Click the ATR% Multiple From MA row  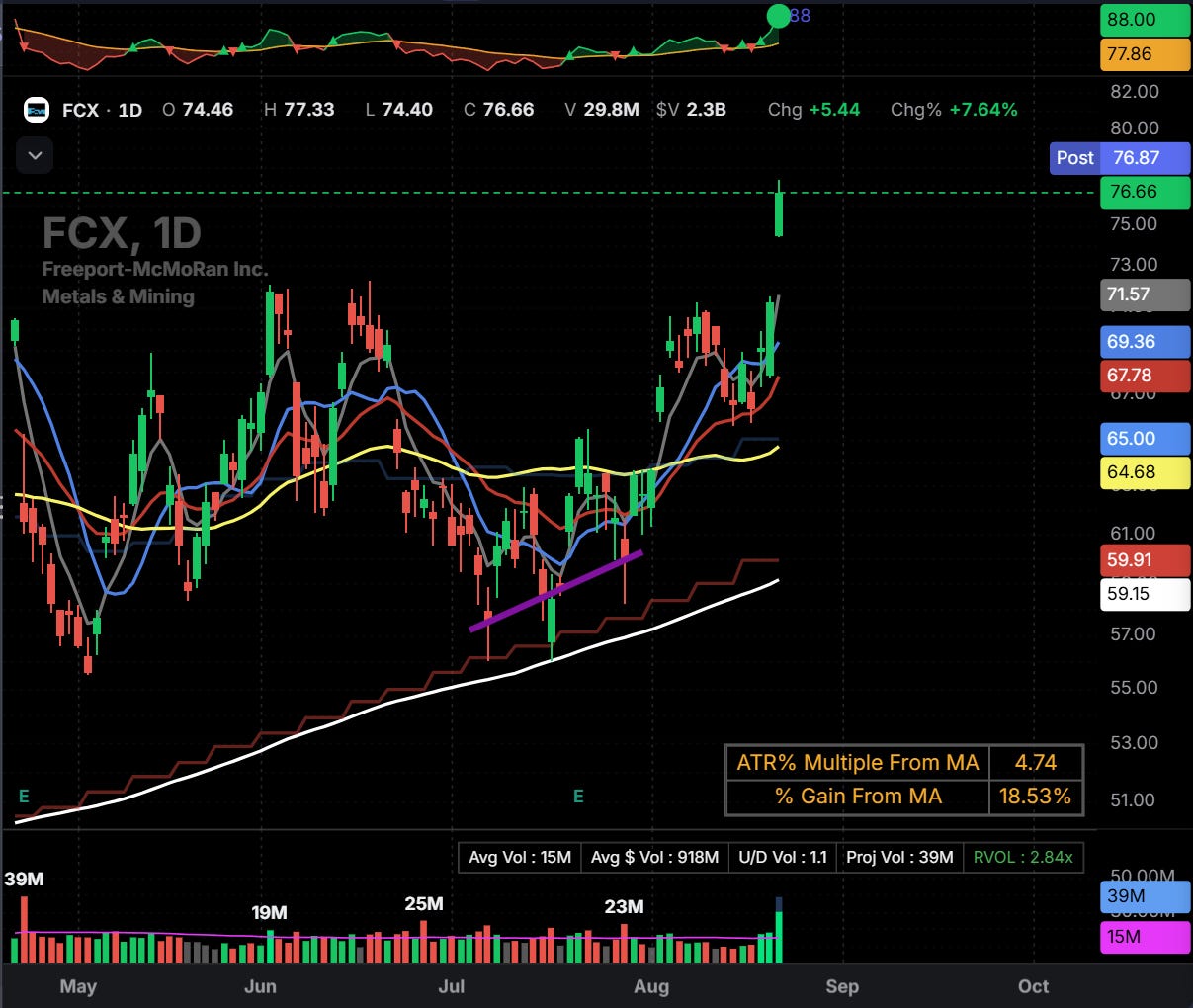(904, 763)
